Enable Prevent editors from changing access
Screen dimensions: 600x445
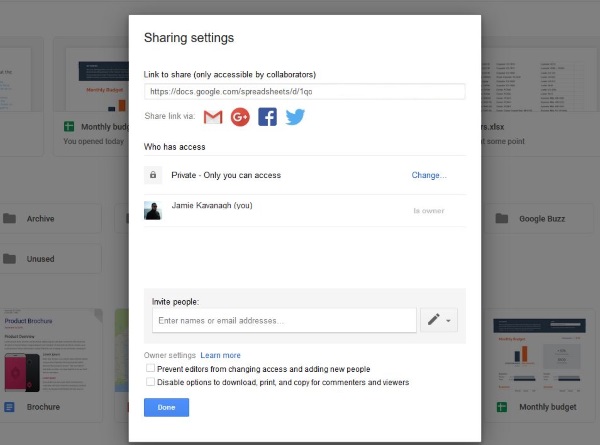(x=150, y=369)
